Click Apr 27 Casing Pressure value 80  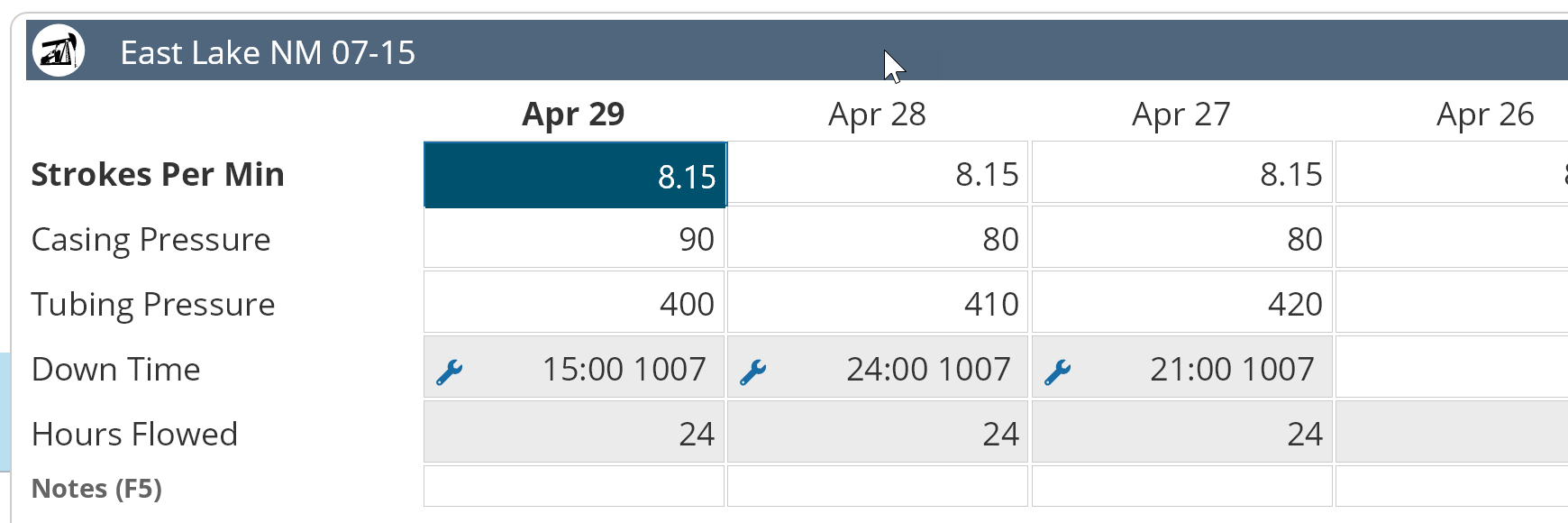(1181, 239)
